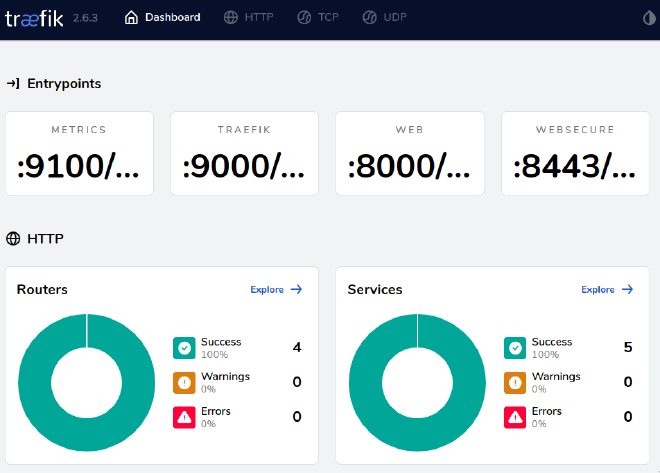This screenshot has width=660, height=473.
Task: Click Services Success count 5
Action: (x=628, y=347)
